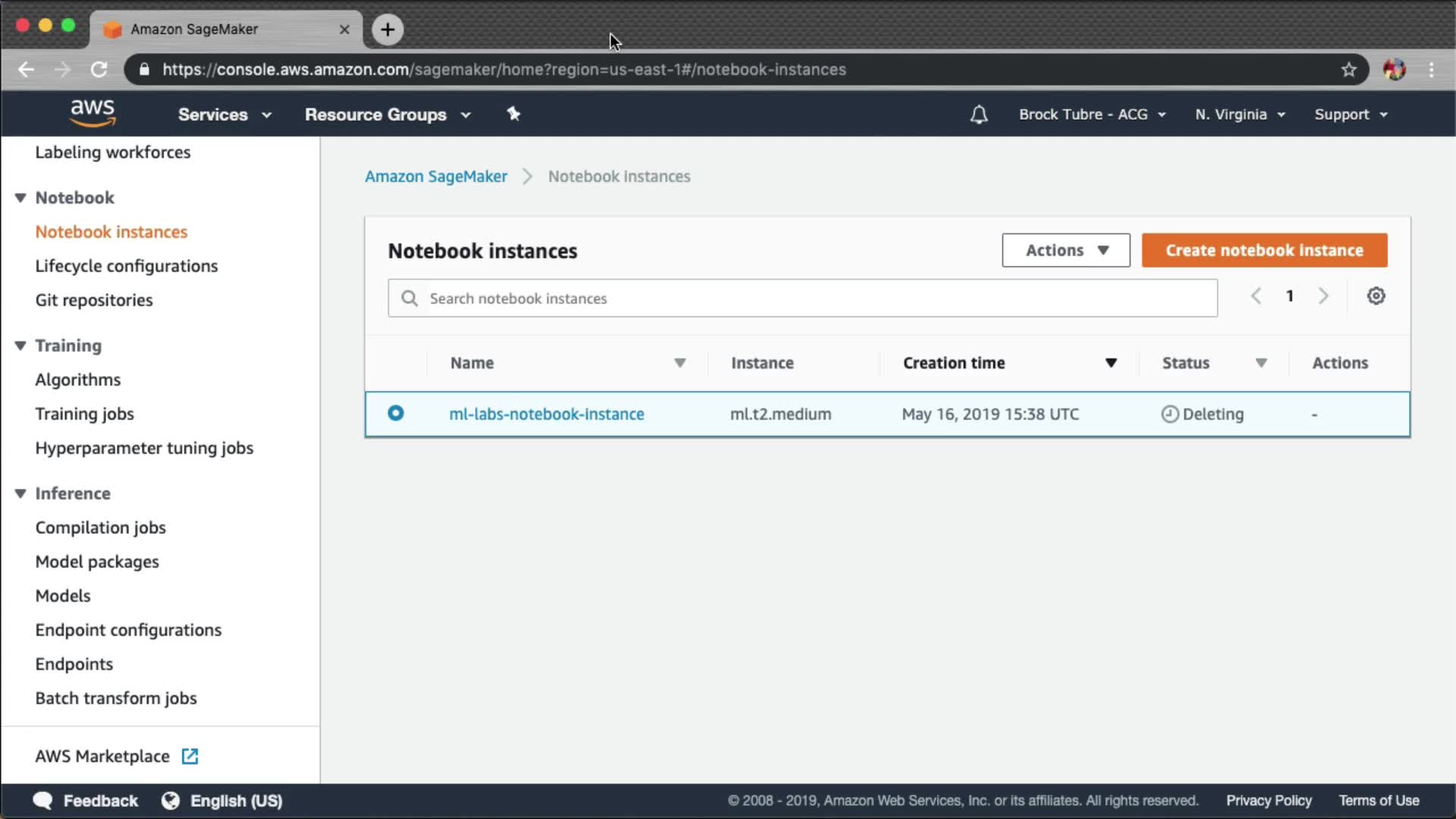This screenshot has width=1456, height=819.
Task: Collapse the Notebook sidebar section
Action: point(20,198)
